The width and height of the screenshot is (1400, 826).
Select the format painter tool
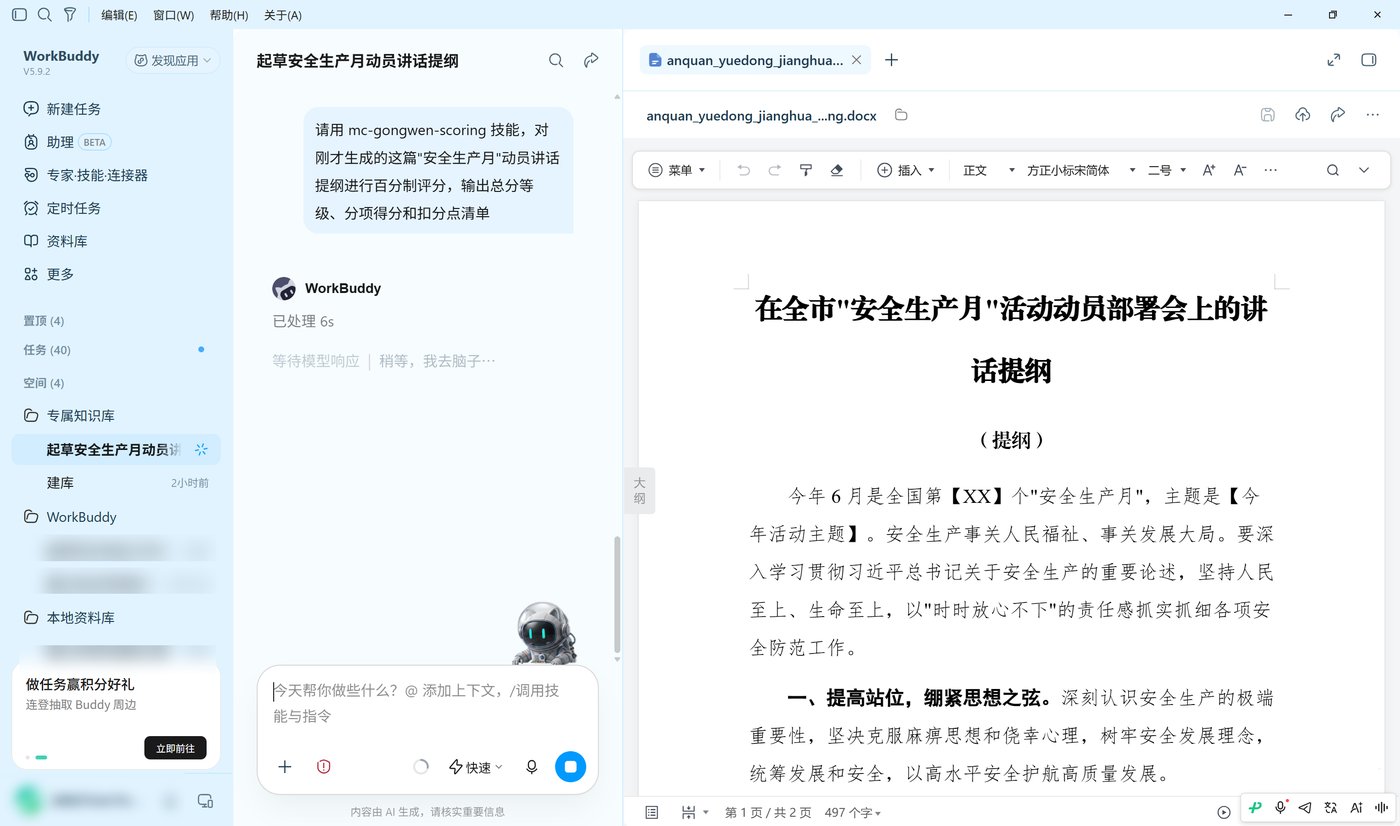(805, 170)
